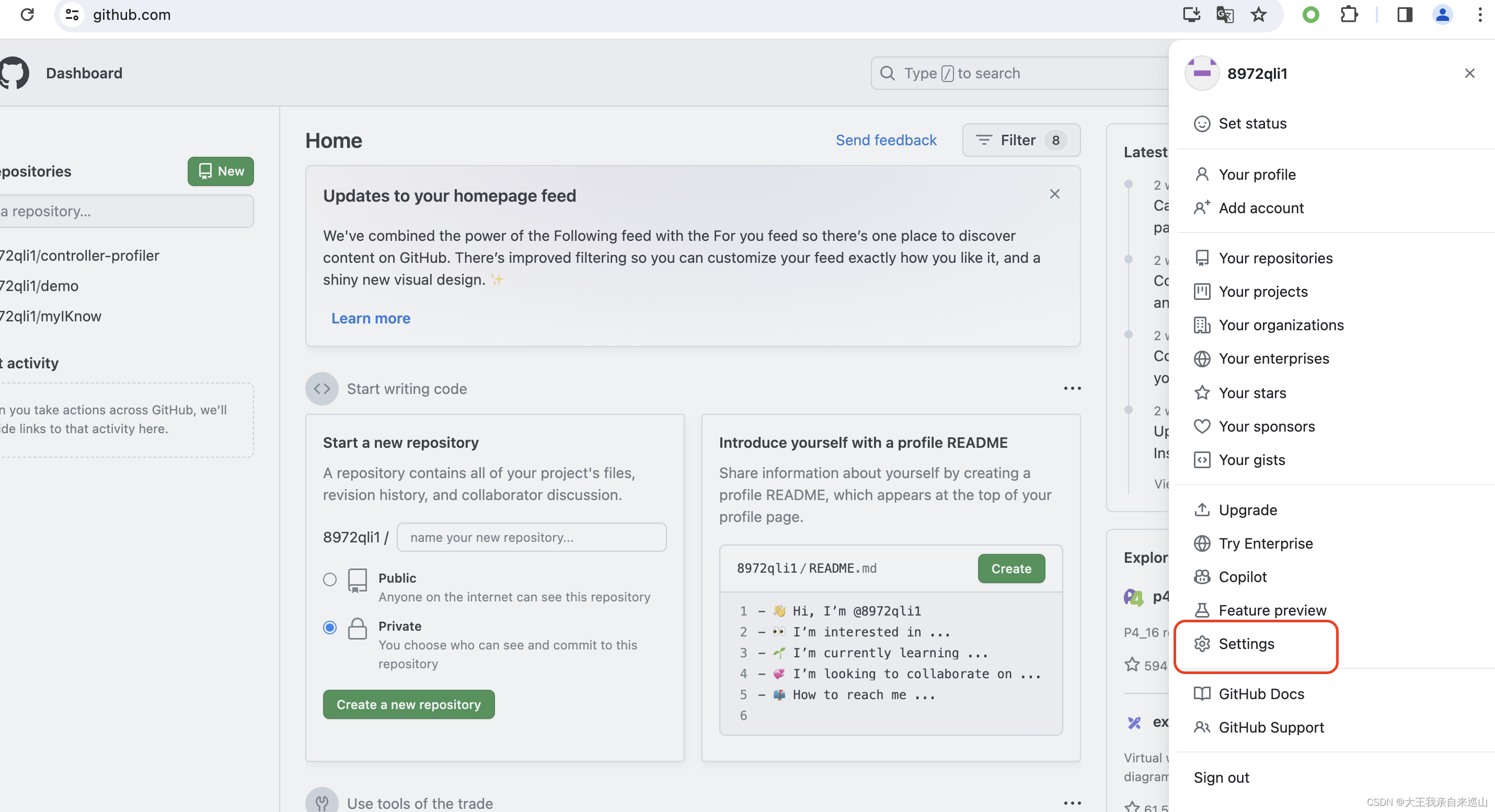Open the Filter dropdown for the feed
Viewport: 1495px width, 812px height.
[x=1021, y=140]
